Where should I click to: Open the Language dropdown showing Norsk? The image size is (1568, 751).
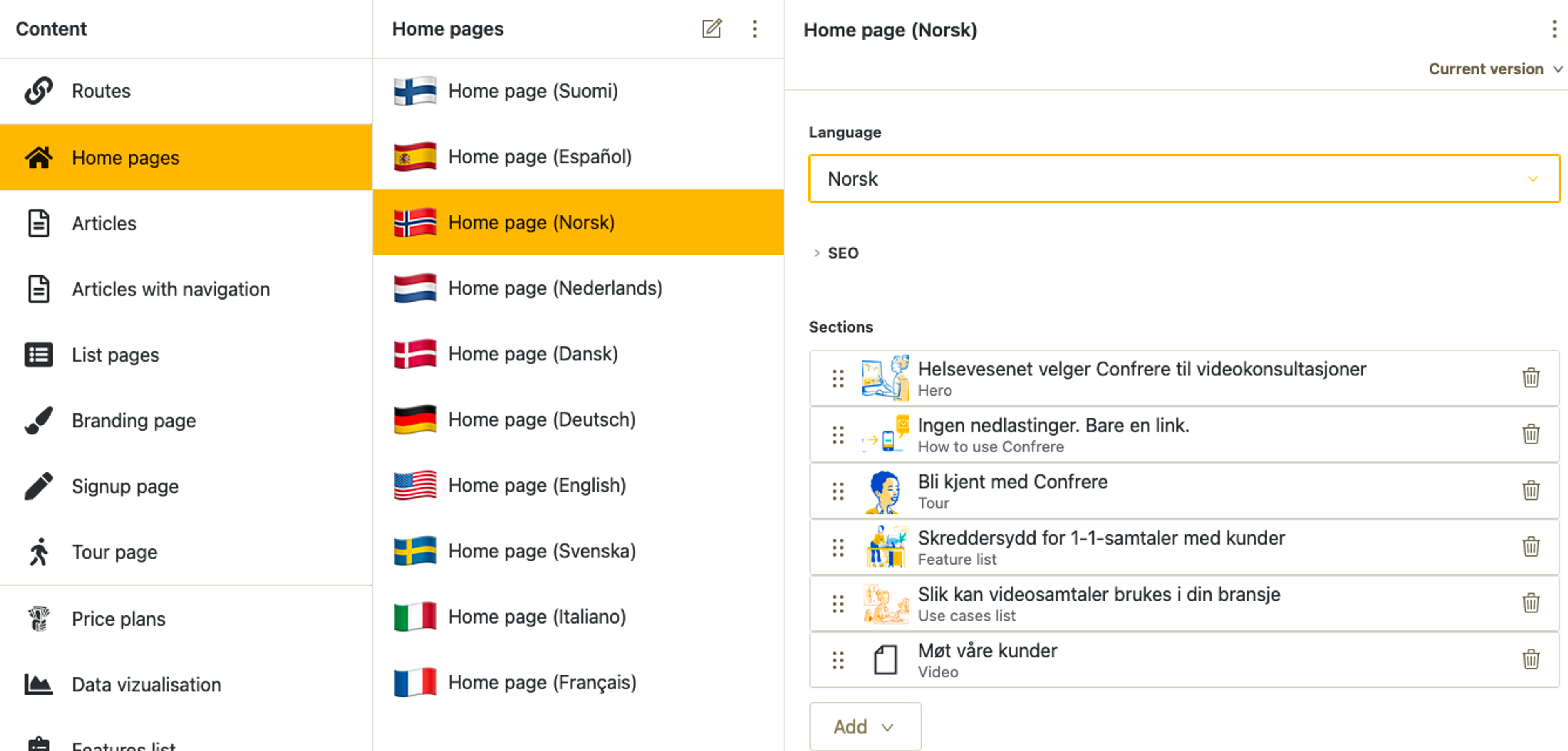point(1183,179)
